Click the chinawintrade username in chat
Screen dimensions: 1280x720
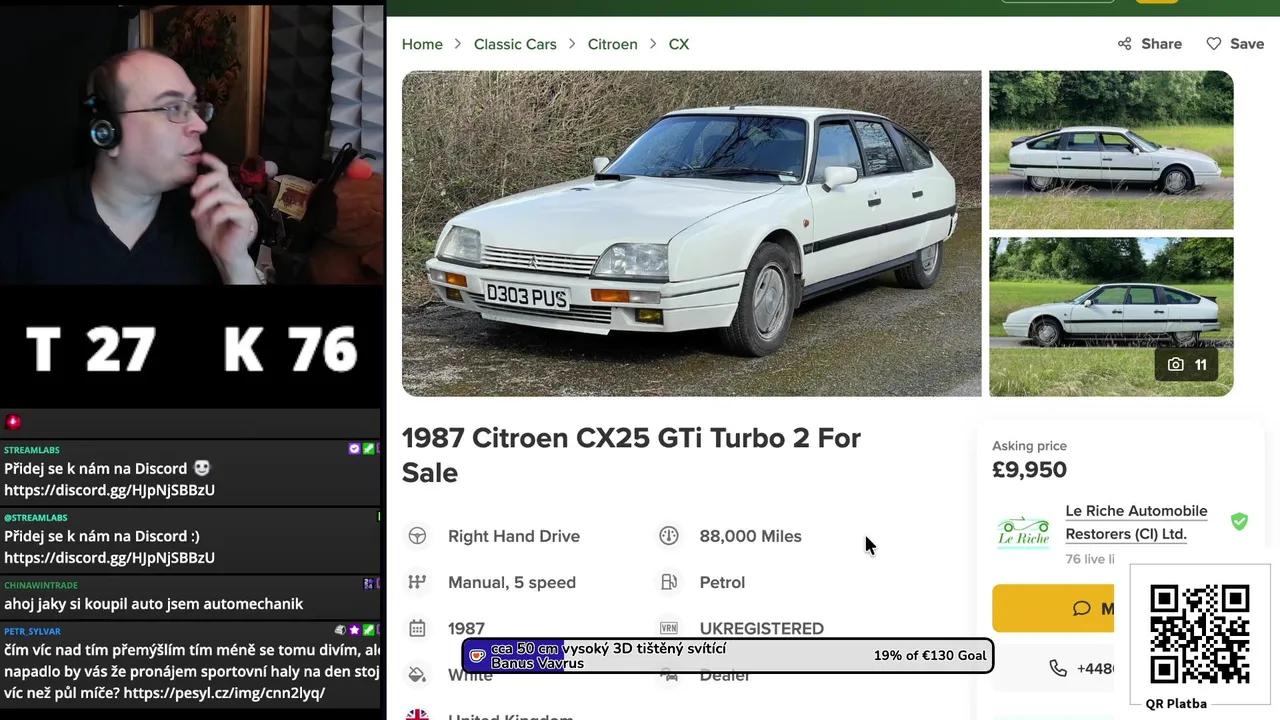tap(41, 585)
